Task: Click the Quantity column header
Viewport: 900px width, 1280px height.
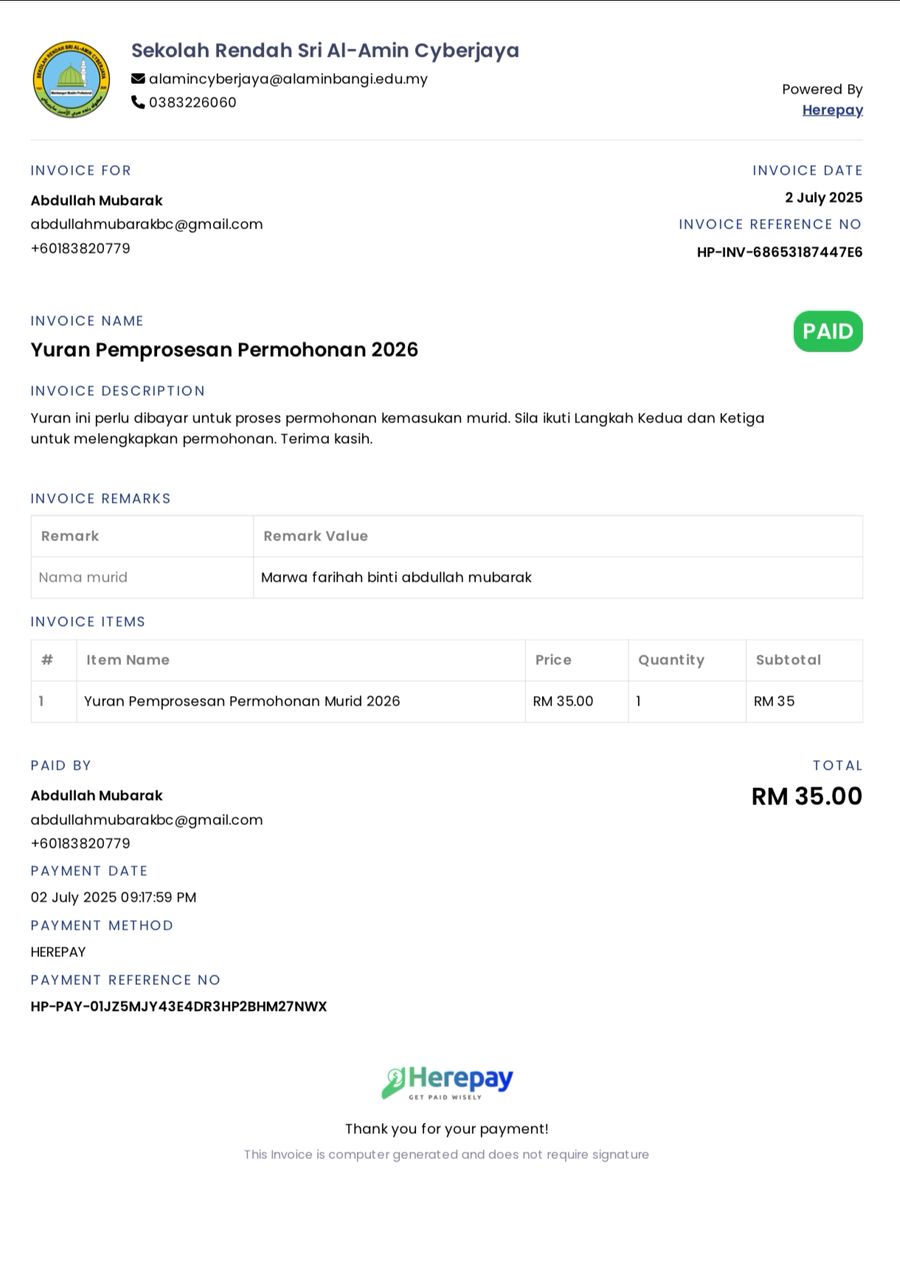Action: [671, 660]
